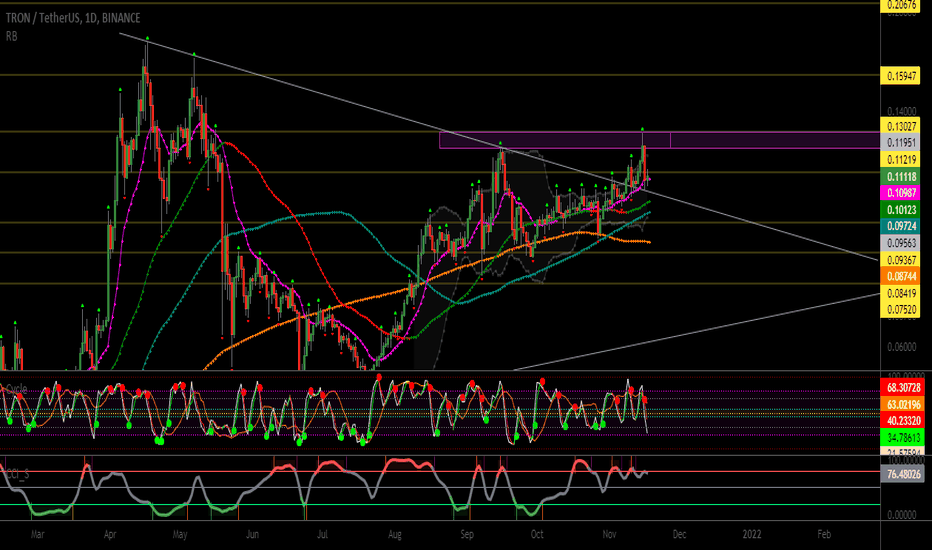This screenshot has width=932, height=550.
Task: Select the green 0.10123 moving average label
Action: tap(900, 210)
